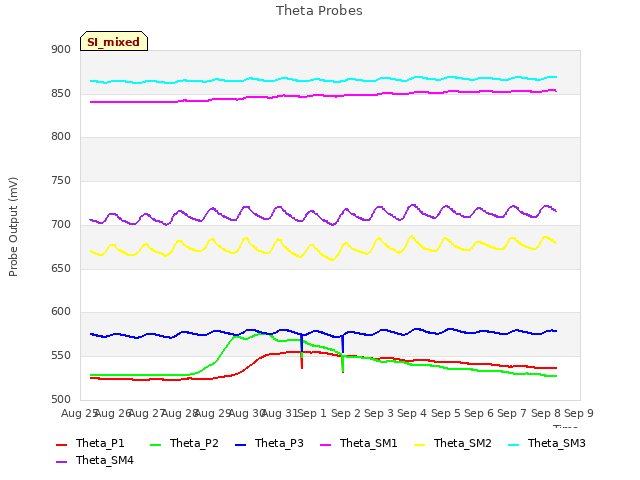Click the yellow Theta_SM2 wavy line
640x480 pixels.
coord(322,250)
